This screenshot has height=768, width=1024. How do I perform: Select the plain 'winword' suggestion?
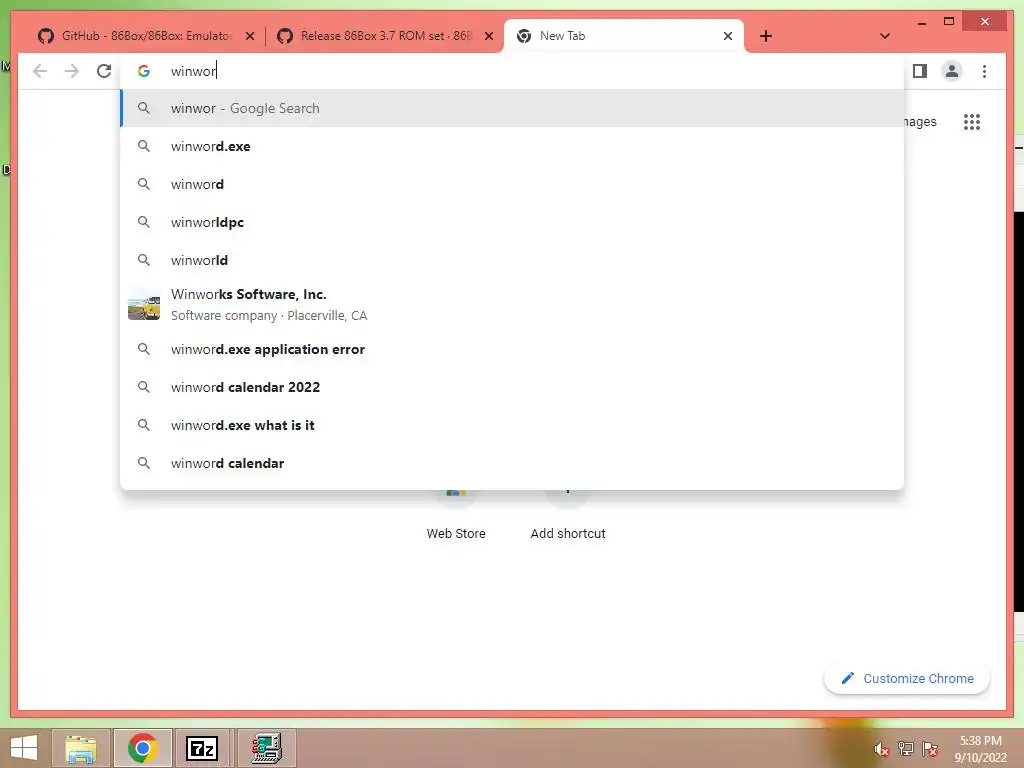point(512,184)
